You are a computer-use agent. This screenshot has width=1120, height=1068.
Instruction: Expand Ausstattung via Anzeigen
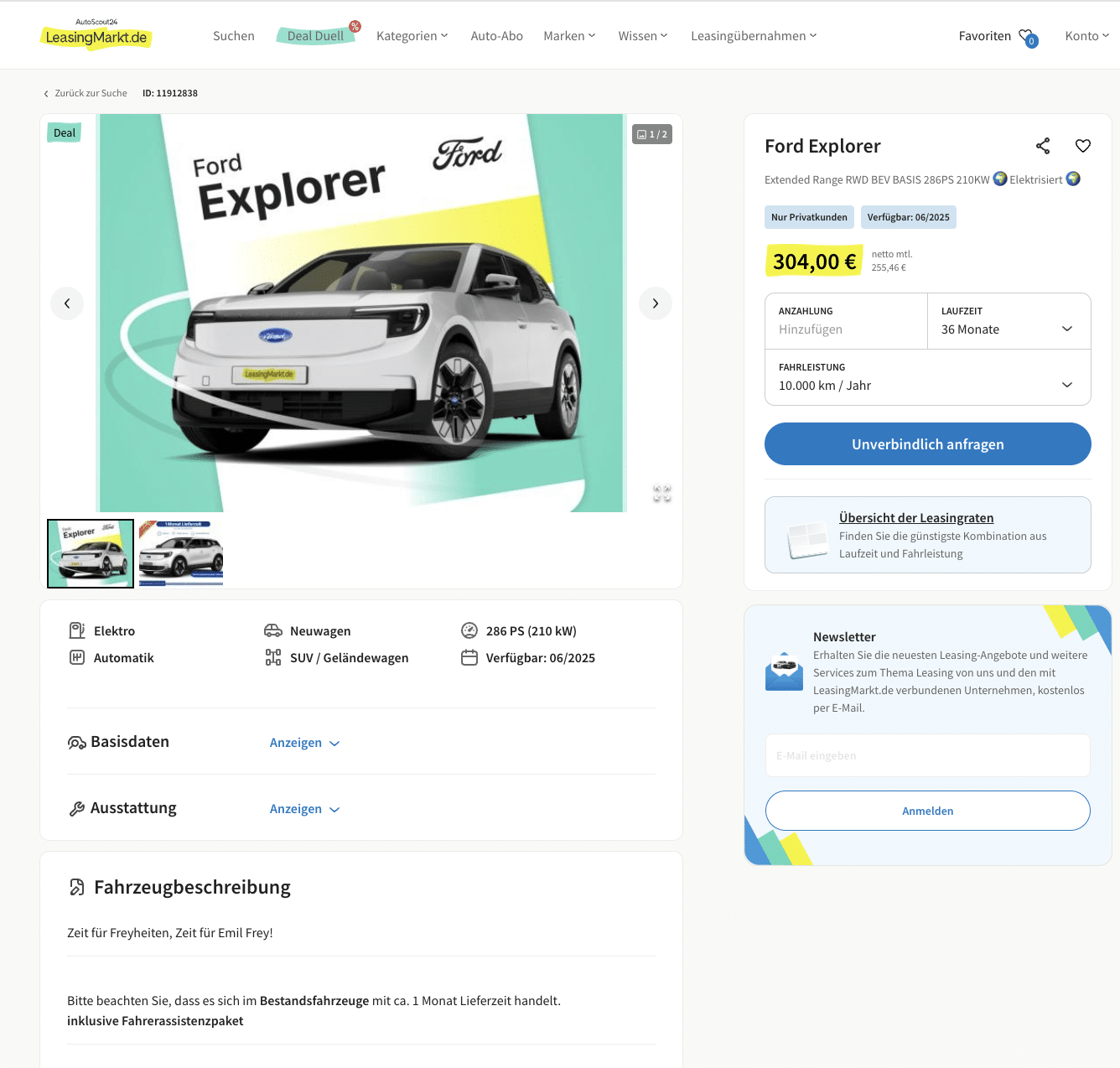[304, 809]
